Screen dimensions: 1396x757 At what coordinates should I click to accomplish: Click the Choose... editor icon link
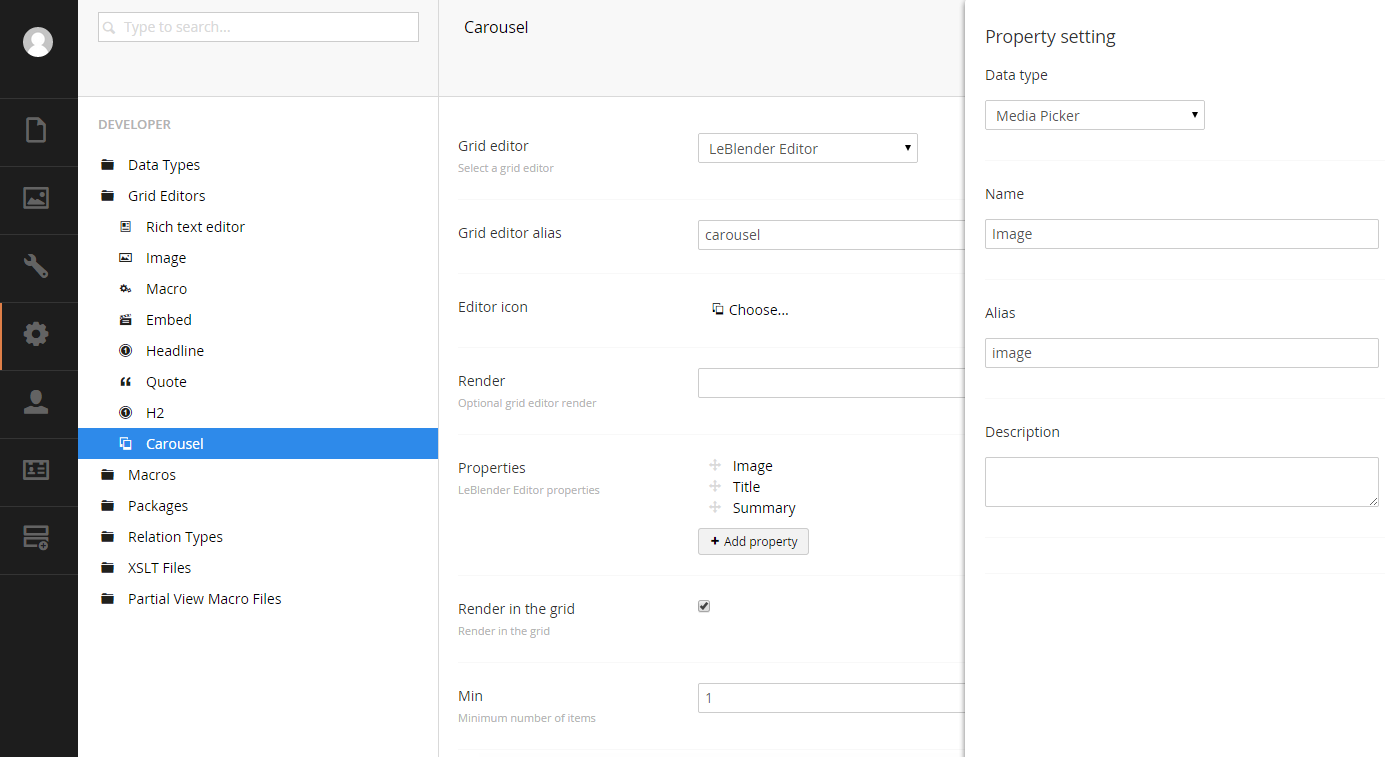pos(758,310)
